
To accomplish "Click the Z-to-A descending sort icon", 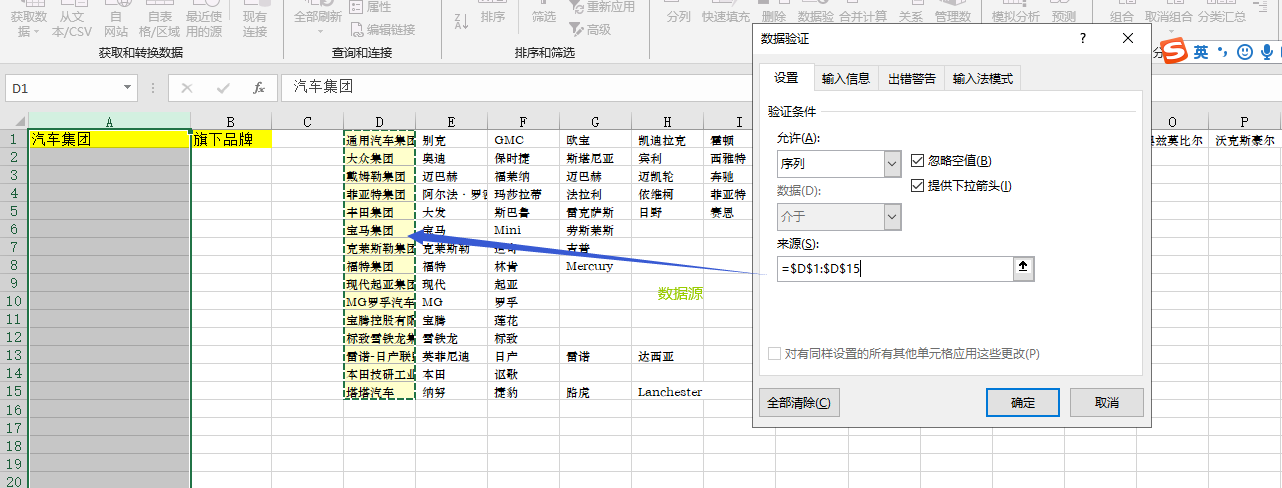I will click(461, 21).
